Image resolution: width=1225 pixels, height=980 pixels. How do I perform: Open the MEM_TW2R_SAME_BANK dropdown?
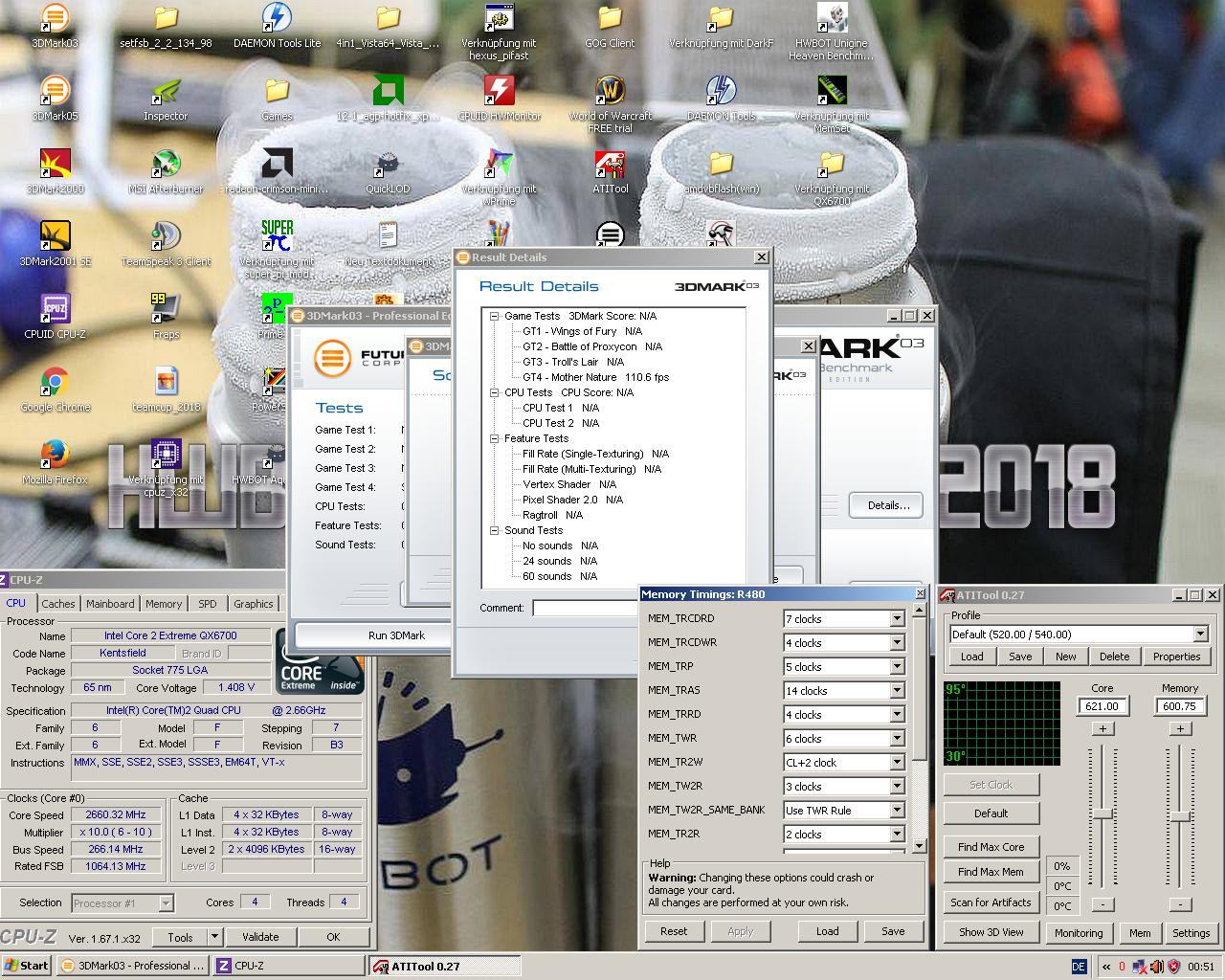pos(897,811)
